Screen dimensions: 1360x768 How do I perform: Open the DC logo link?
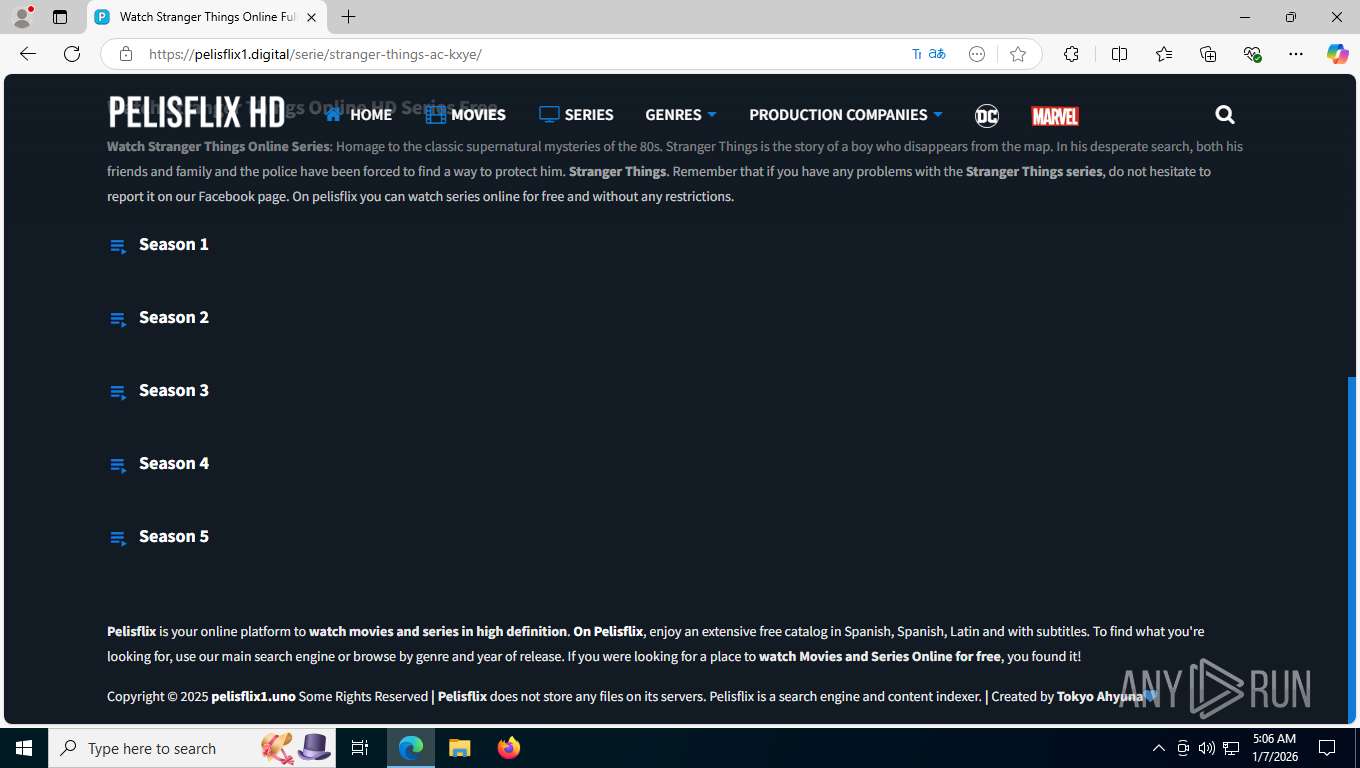tap(986, 116)
